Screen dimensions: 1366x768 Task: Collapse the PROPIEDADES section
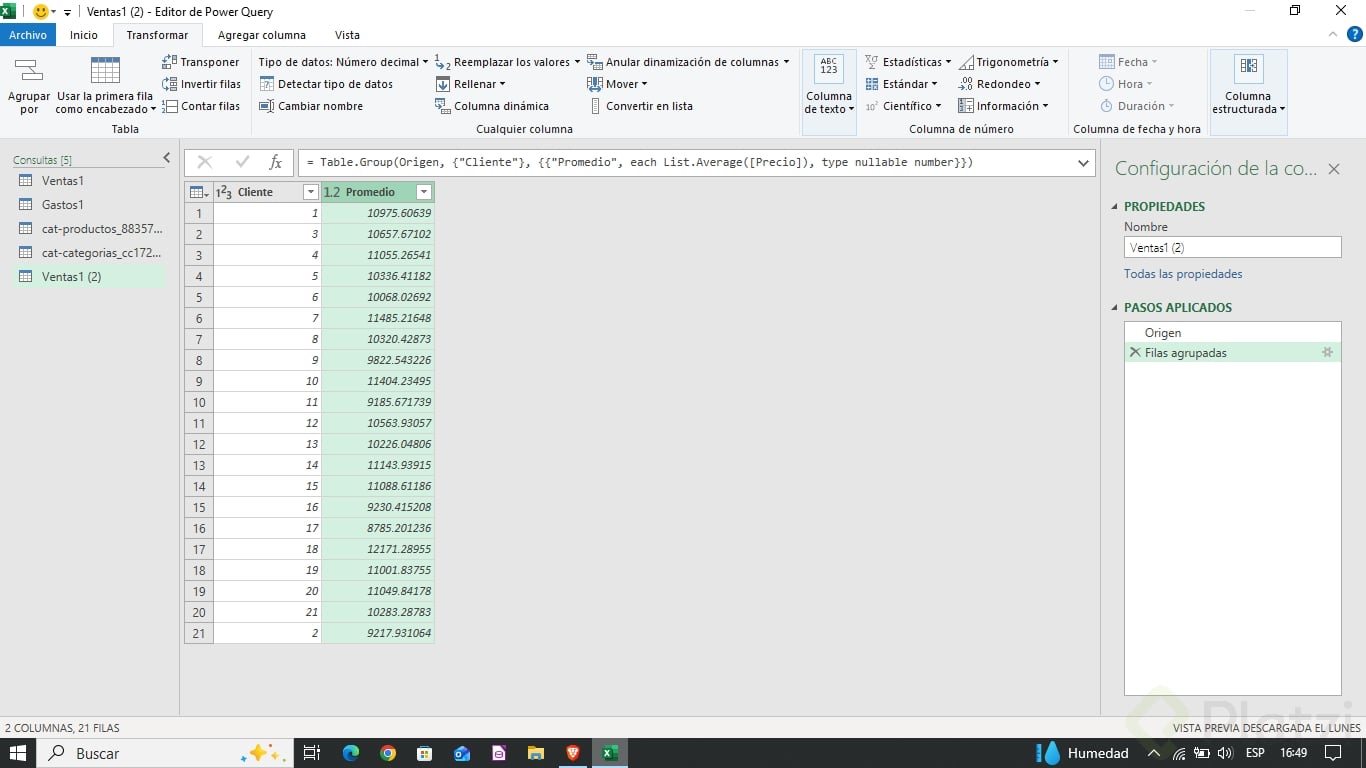(1115, 207)
